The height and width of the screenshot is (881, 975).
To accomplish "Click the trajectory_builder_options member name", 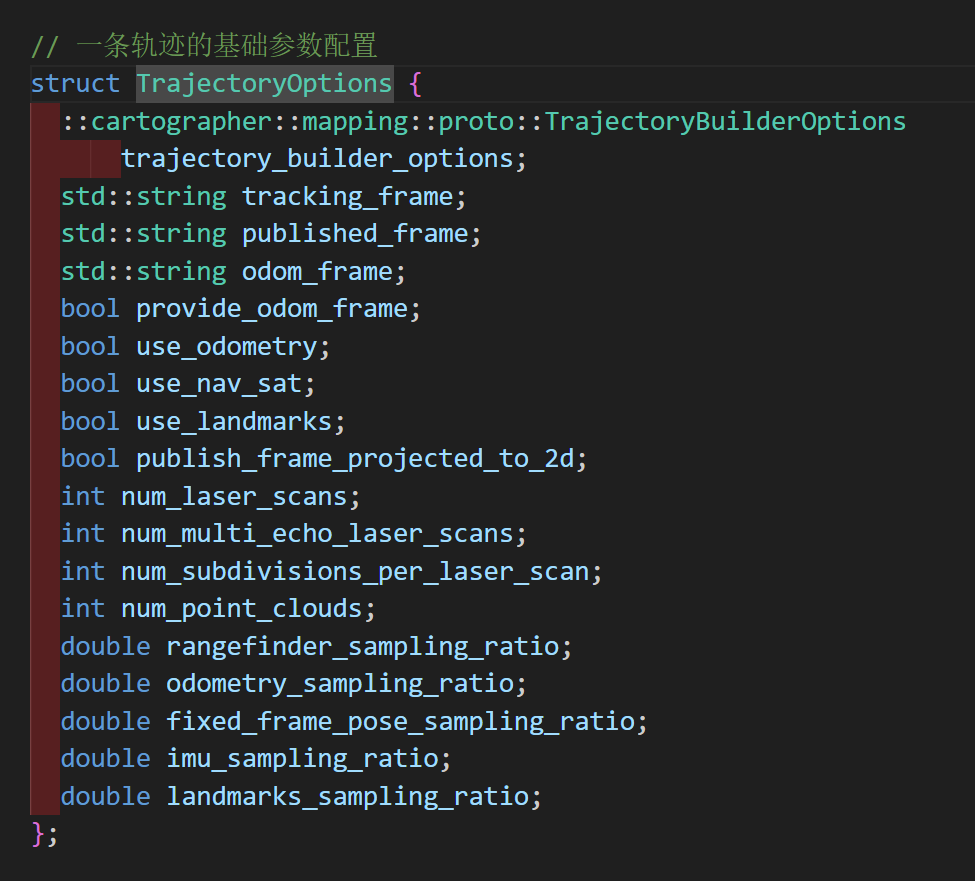I will click(x=317, y=159).
